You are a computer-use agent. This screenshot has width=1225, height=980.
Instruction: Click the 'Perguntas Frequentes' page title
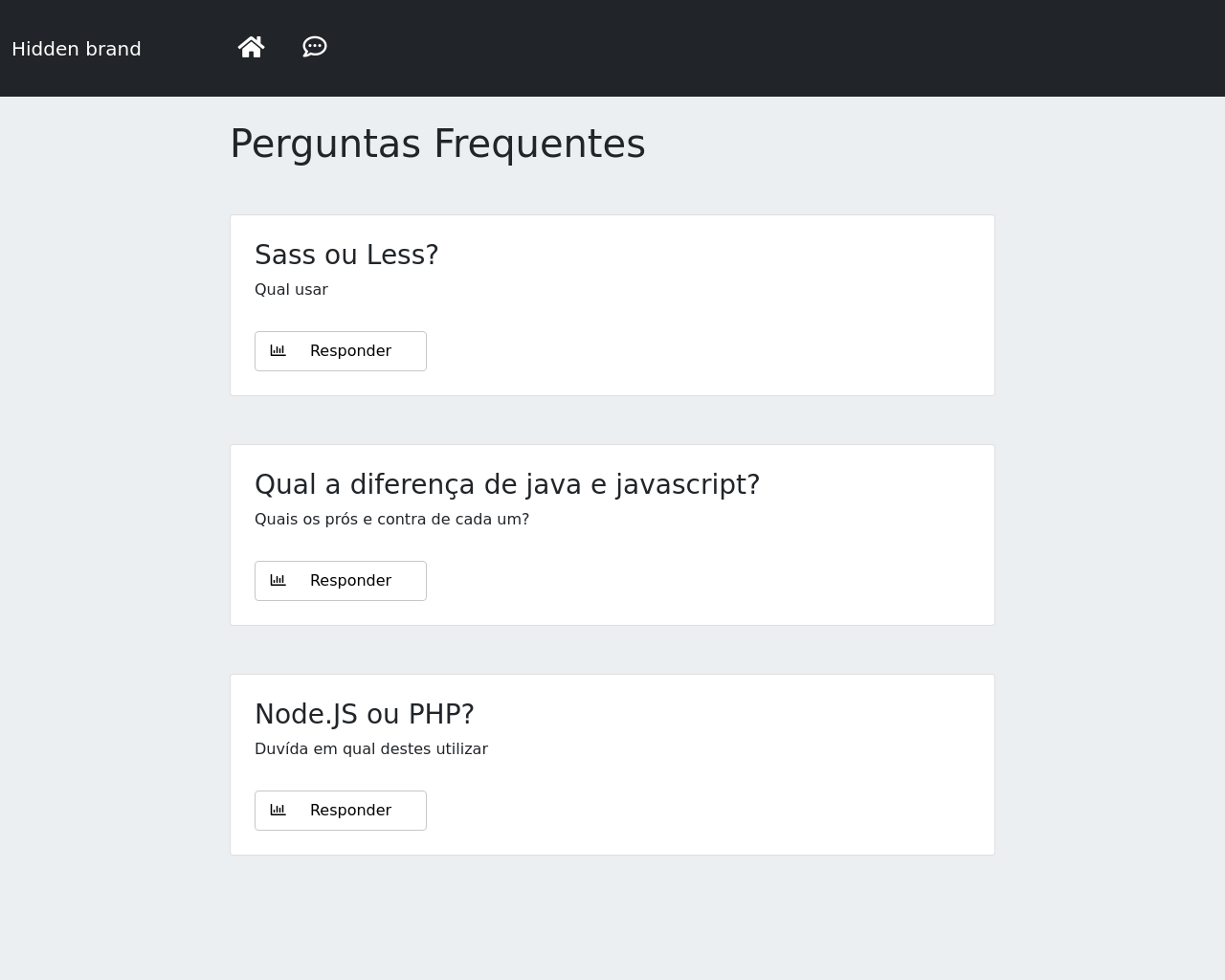click(437, 144)
